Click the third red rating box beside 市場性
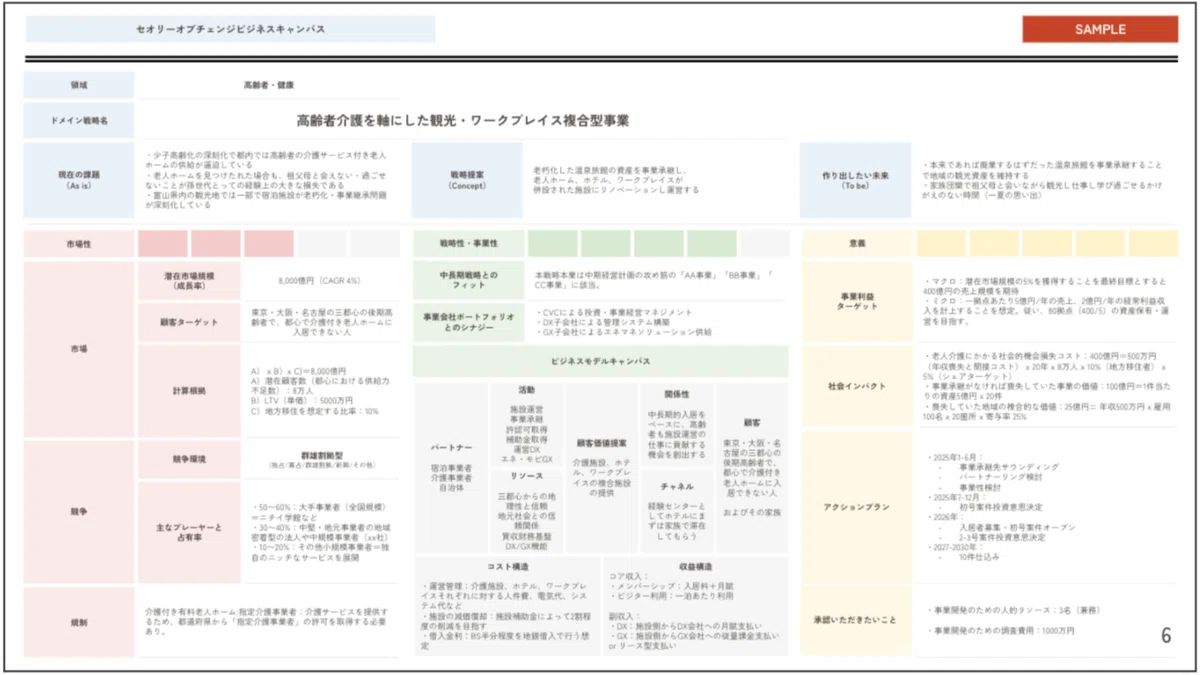This screenshot has height=675, width=1200. coord(269,243)
